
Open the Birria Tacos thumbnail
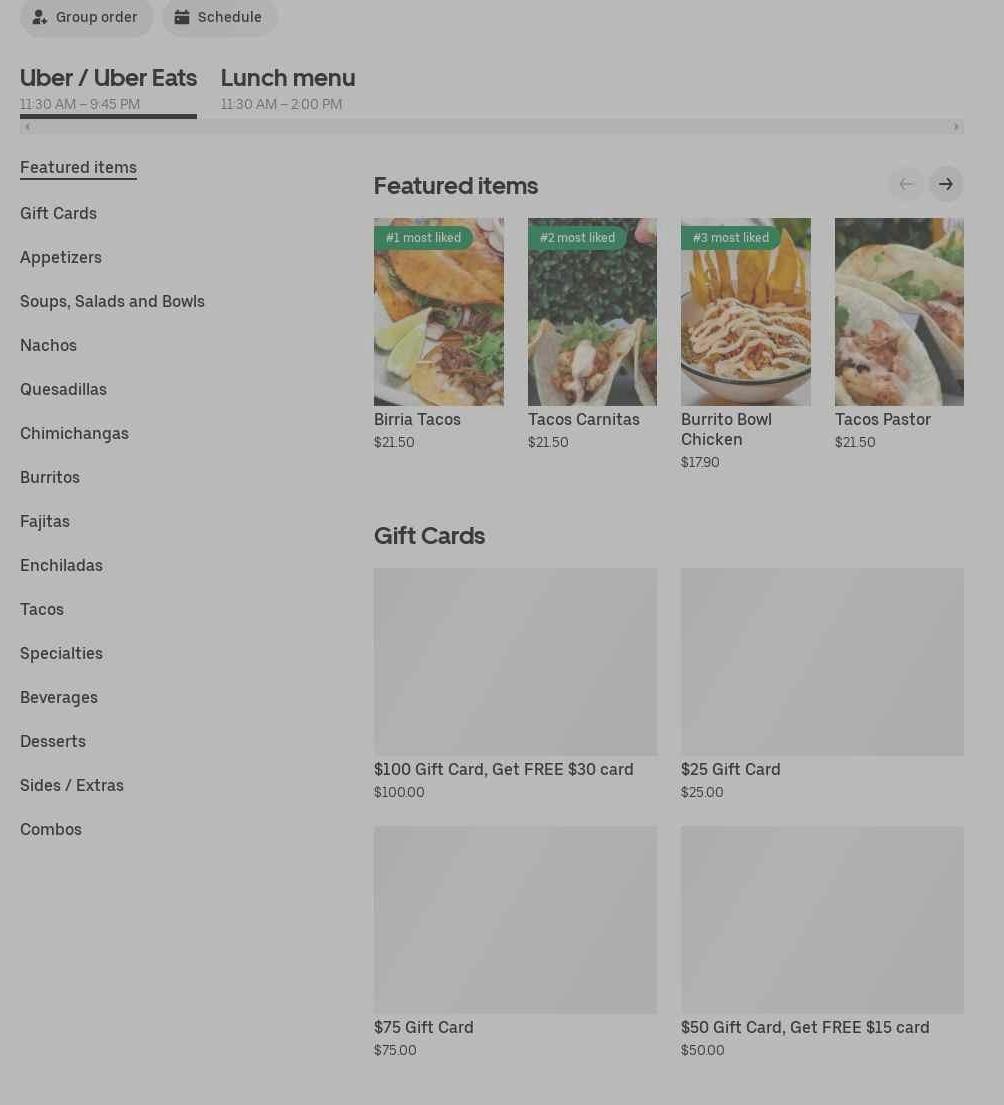[439, 311]
